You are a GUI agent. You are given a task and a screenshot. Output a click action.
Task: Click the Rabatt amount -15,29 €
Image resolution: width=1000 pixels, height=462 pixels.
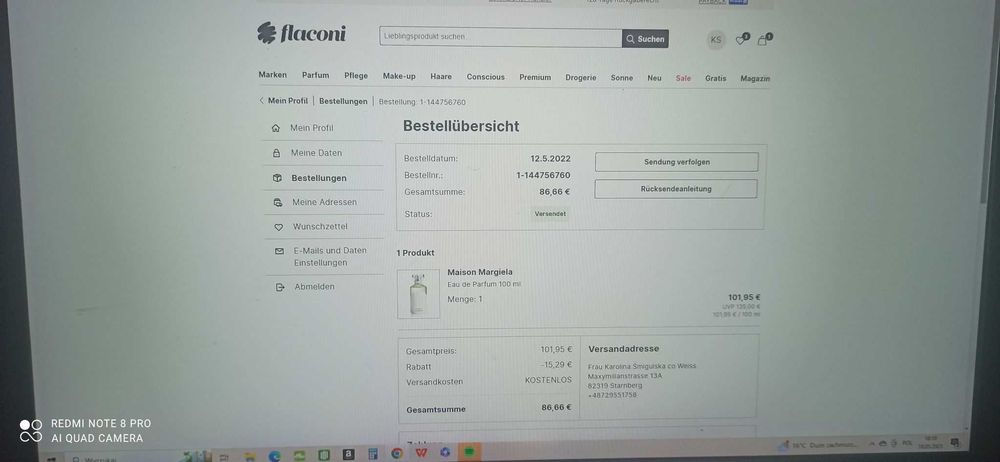coord(556,365)
